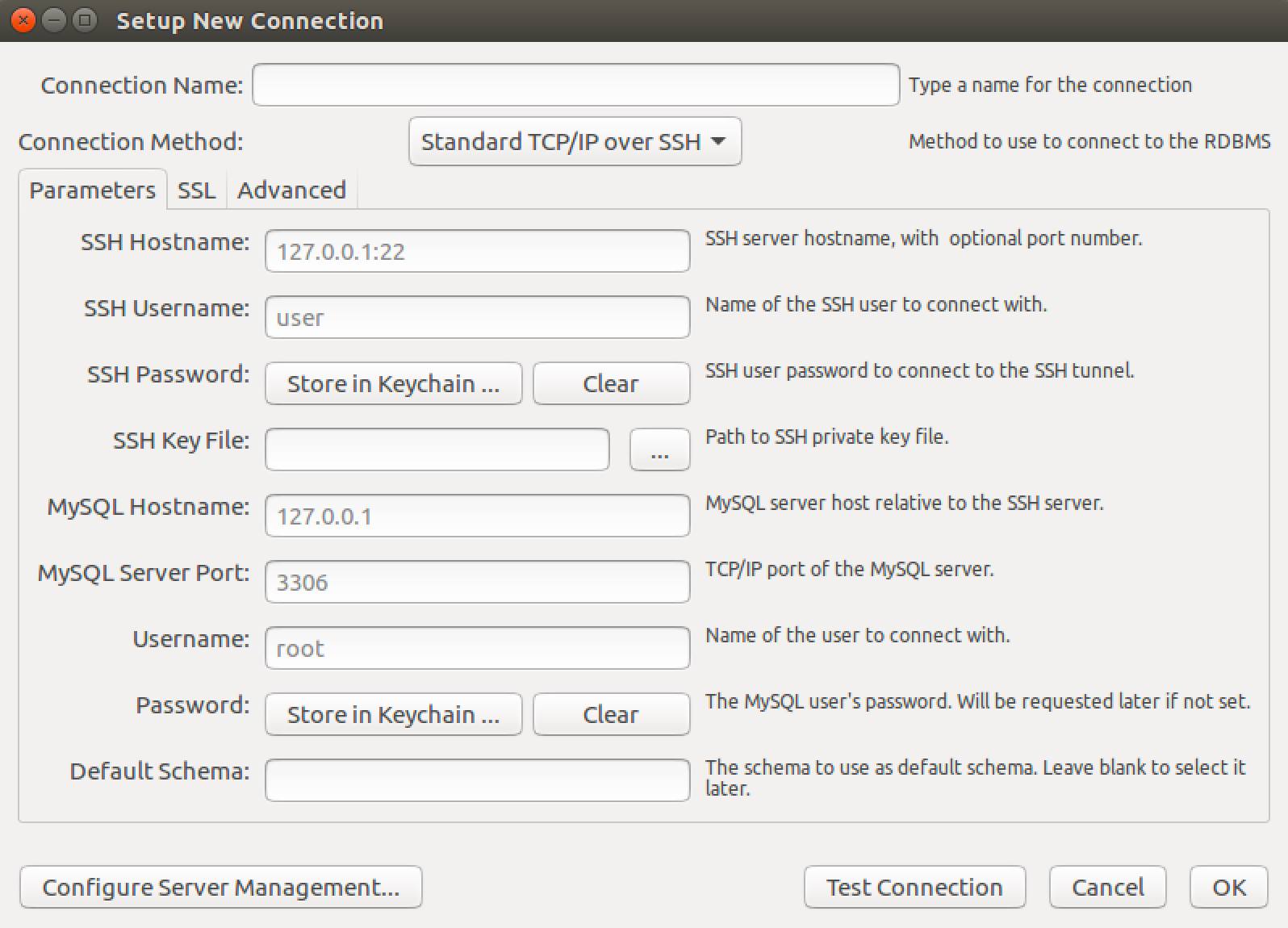The height and width of the screenshot is (928, 1288).
Task: Click the Default Schema input field
Action: pos(477,781)
